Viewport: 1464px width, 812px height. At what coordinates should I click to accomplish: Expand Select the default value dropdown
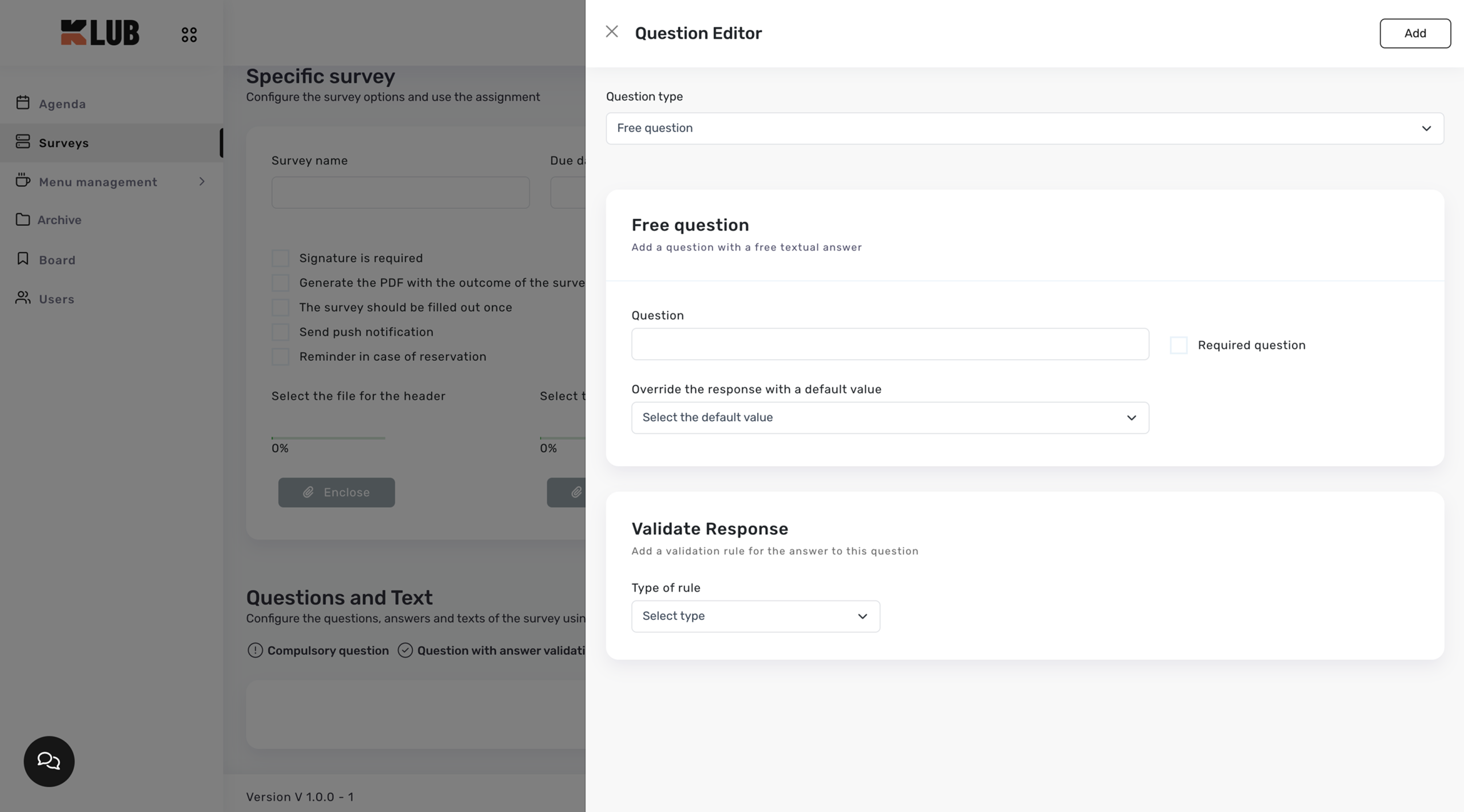pyautogui.click(x=890, y=417)
